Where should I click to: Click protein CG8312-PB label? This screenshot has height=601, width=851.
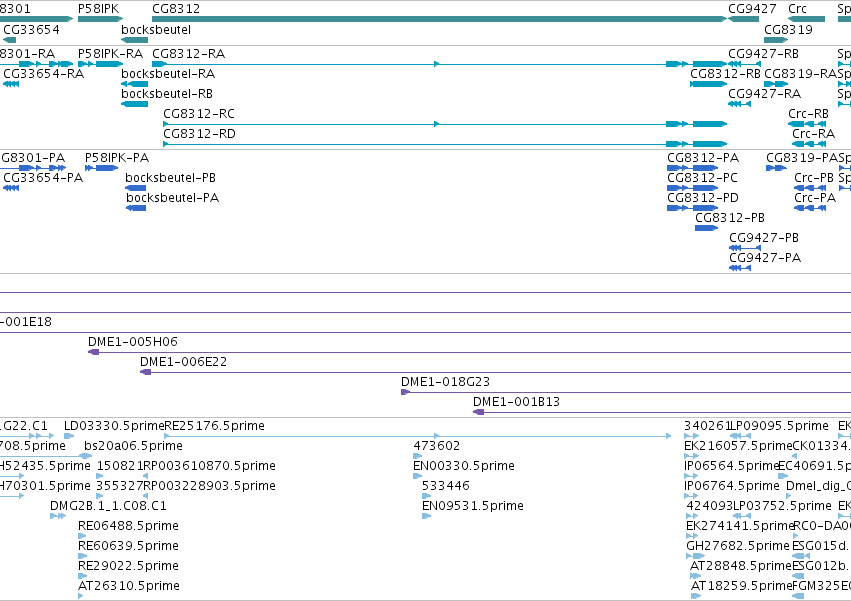(730, 218)
